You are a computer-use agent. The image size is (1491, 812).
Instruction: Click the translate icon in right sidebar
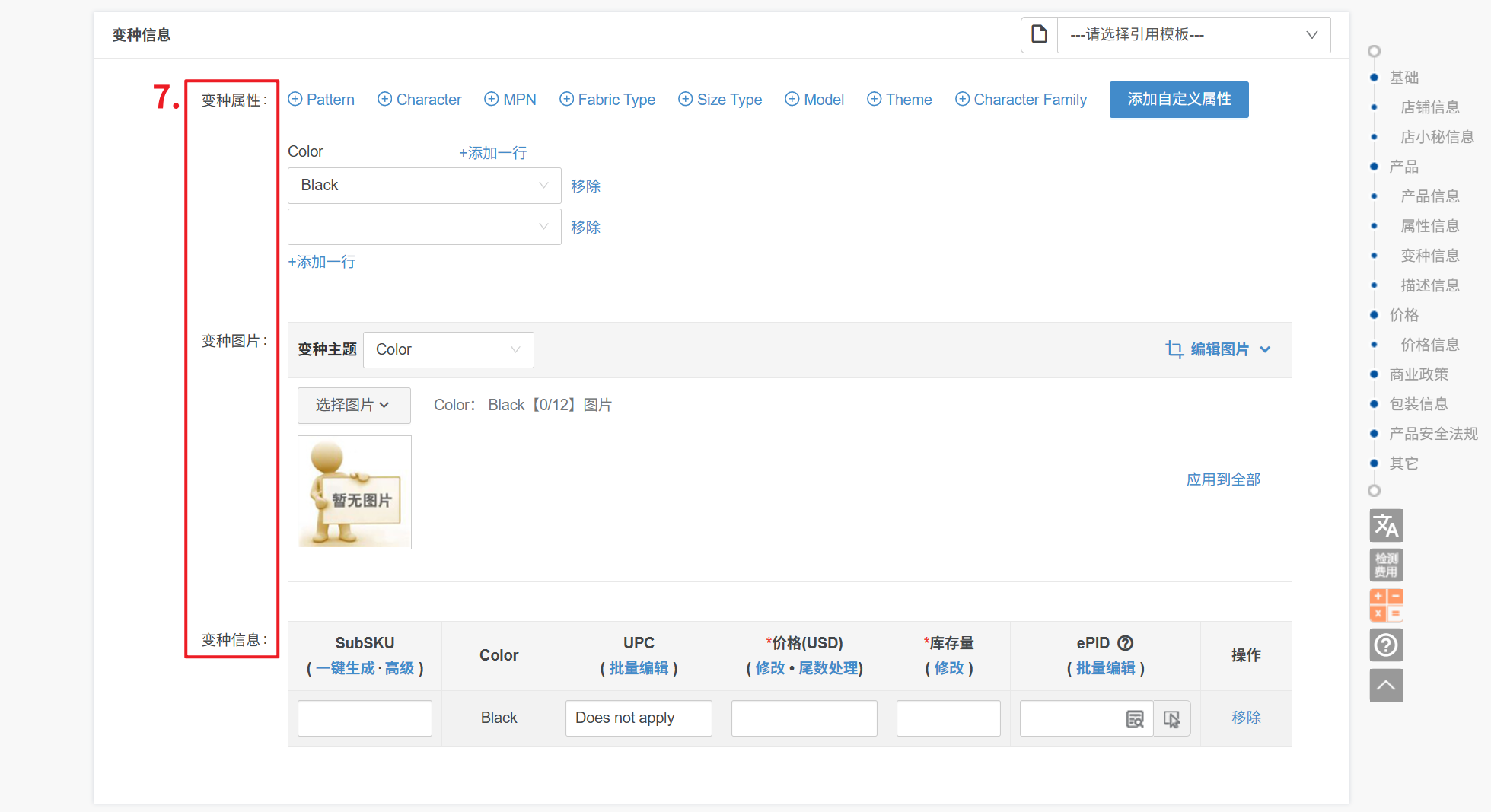tap(1385, 525)
